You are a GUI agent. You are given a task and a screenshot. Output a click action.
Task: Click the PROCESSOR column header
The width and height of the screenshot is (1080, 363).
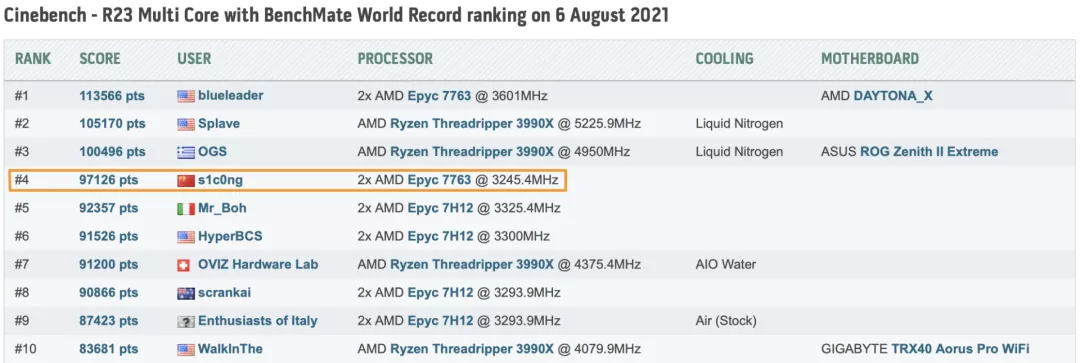[x=395, y=59]
